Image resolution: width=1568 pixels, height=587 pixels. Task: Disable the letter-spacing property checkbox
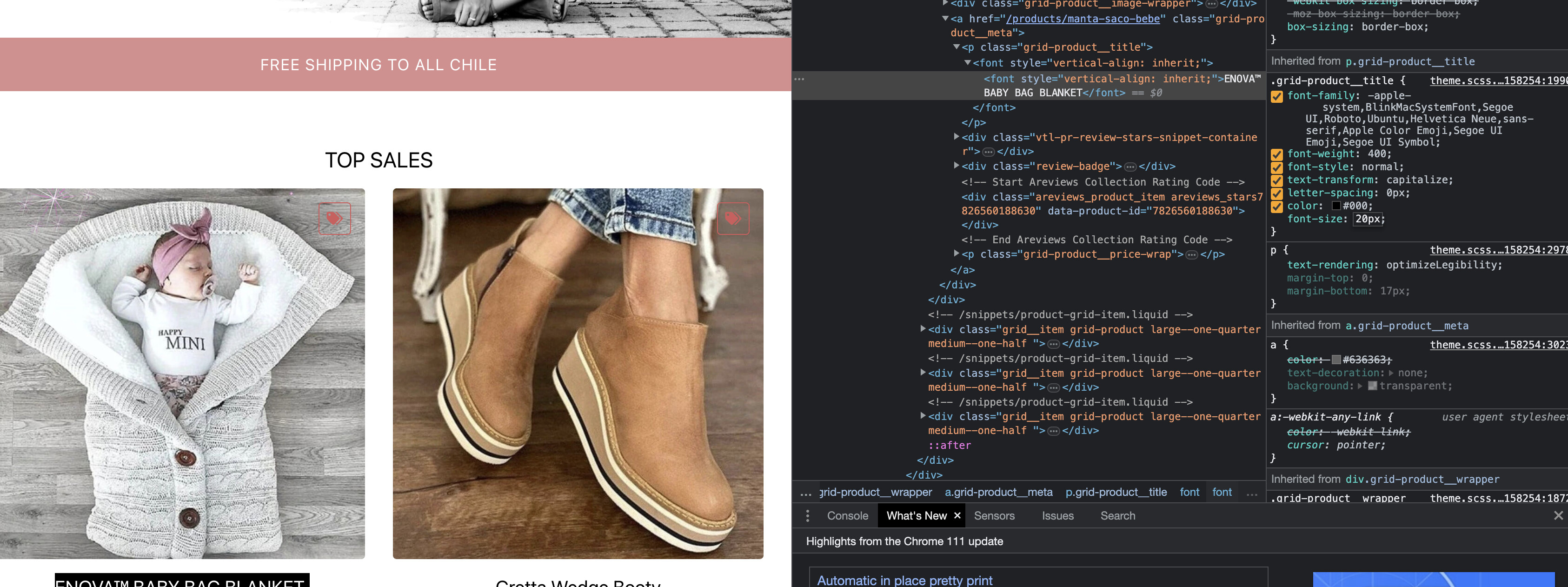point(1277,193)
